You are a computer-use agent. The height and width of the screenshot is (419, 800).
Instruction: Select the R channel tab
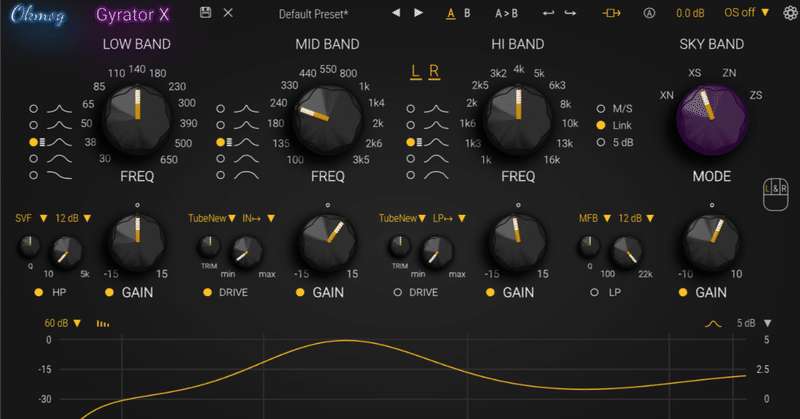pos(434,72)
